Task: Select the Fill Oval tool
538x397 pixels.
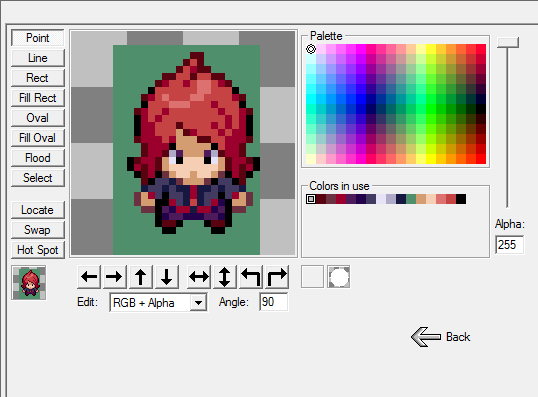Action: (x=38, y=138)
